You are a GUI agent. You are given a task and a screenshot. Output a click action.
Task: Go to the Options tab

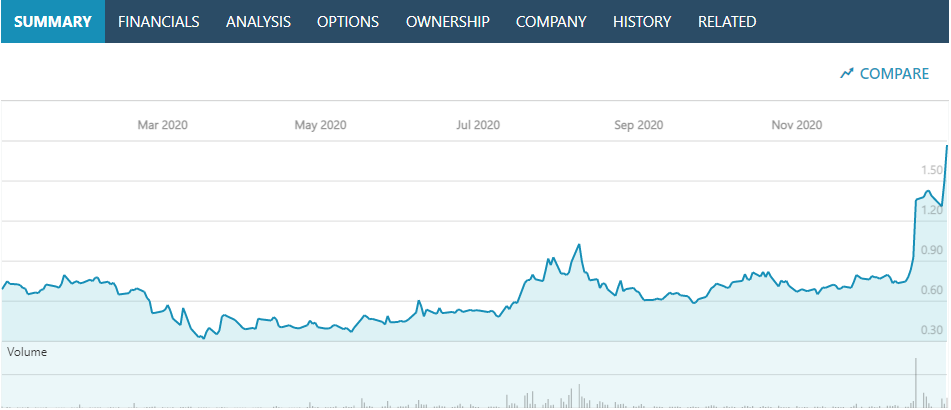coord(348,22)
